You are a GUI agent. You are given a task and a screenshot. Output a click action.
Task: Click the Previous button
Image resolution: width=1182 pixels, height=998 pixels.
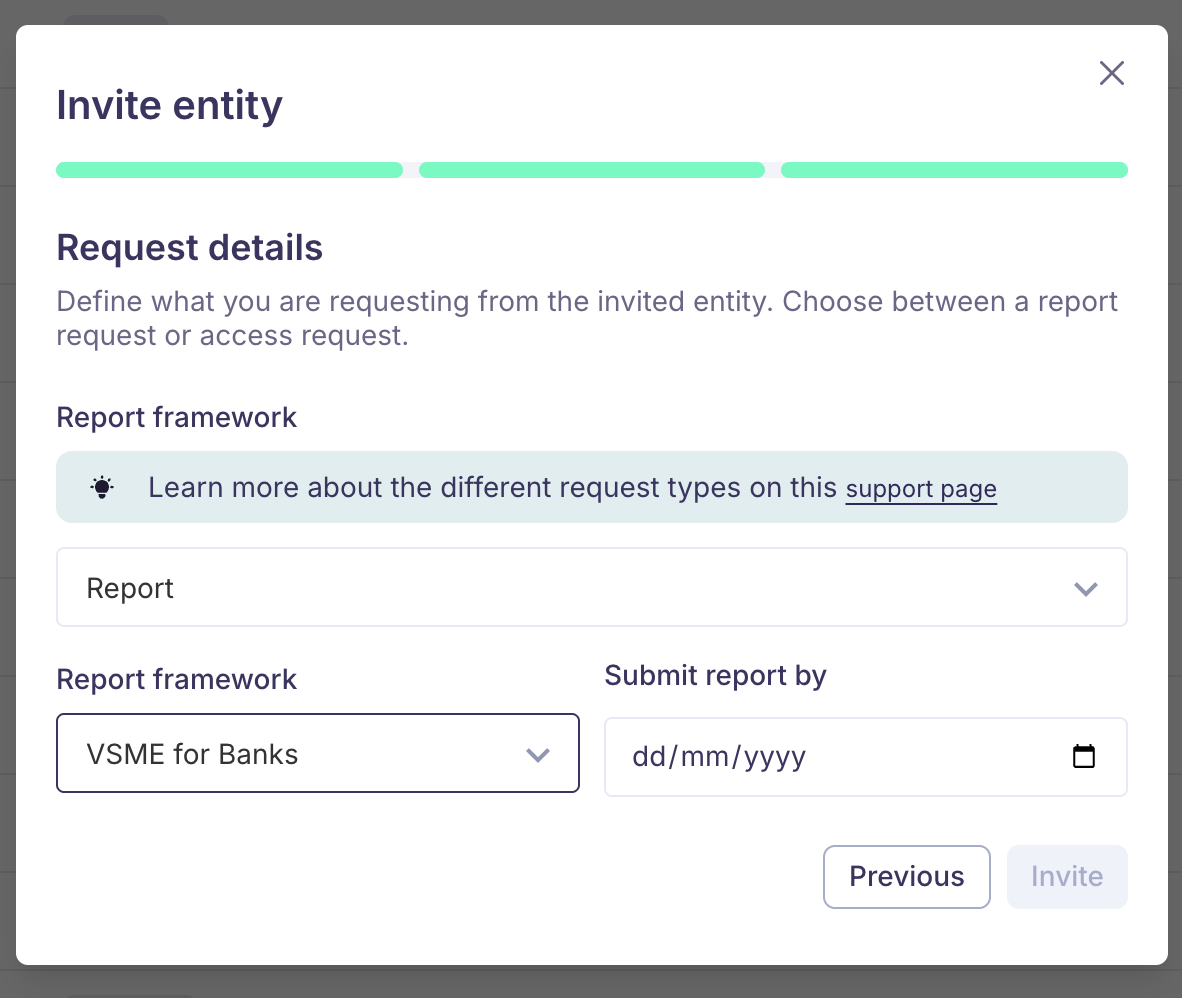tap(906, 877)
